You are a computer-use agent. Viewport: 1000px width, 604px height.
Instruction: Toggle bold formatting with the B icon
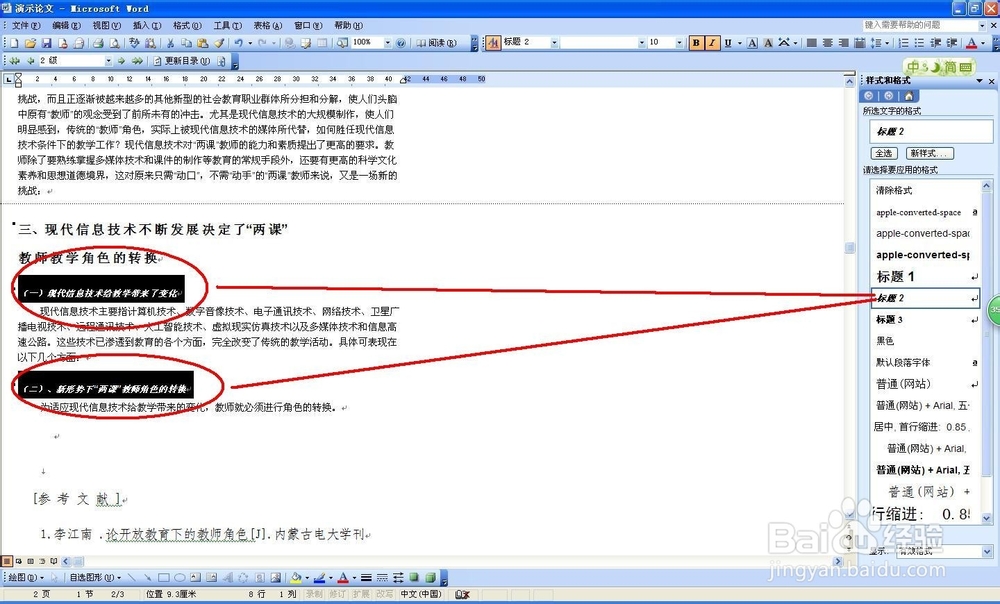click(696, 43)
